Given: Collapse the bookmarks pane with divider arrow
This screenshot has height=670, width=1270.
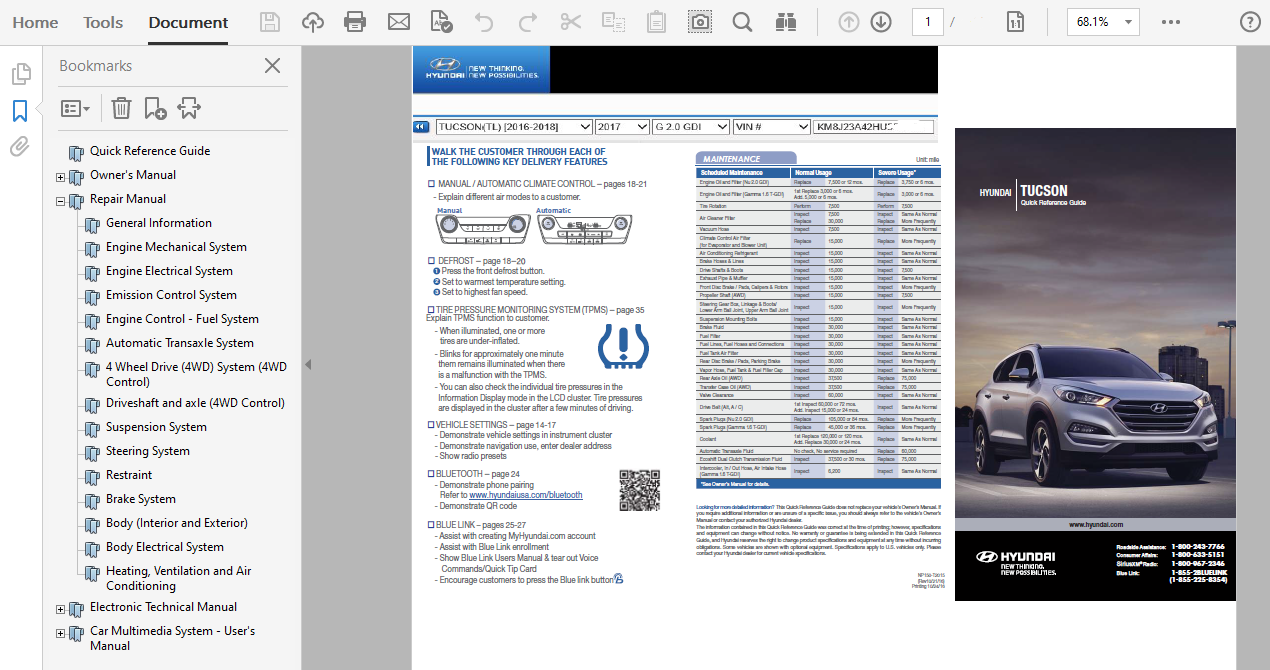Looking at the screenshot, I should tap(307, 364).
